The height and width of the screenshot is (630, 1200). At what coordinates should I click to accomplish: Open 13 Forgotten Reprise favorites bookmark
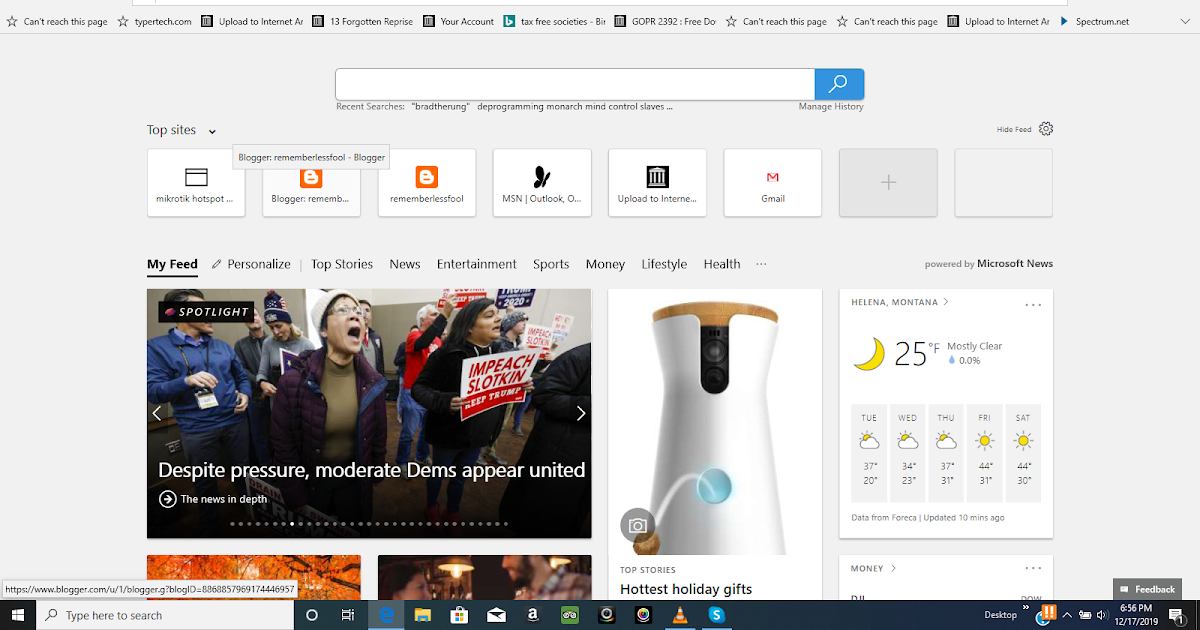(x=362, y=21)
